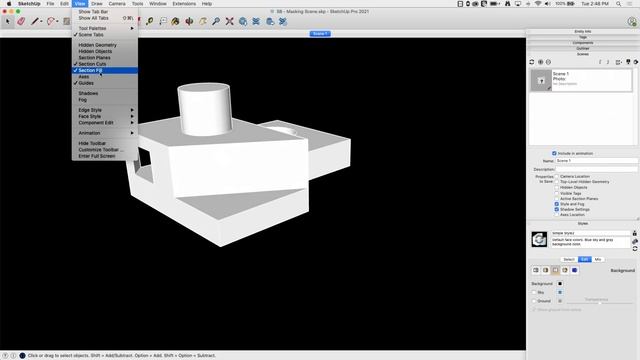Screen dimensions: 640x360
Task: Open the Edge settings icon
Action: (x=536, y=270)
